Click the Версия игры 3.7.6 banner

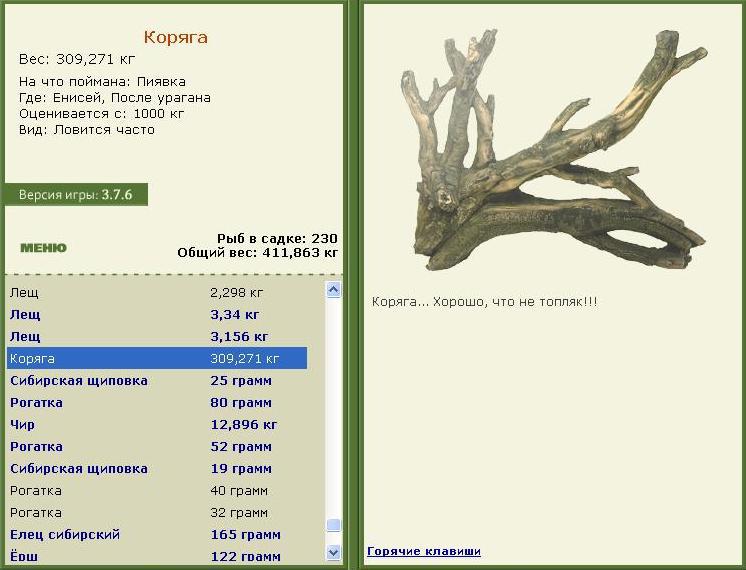(x=76, y=195)
